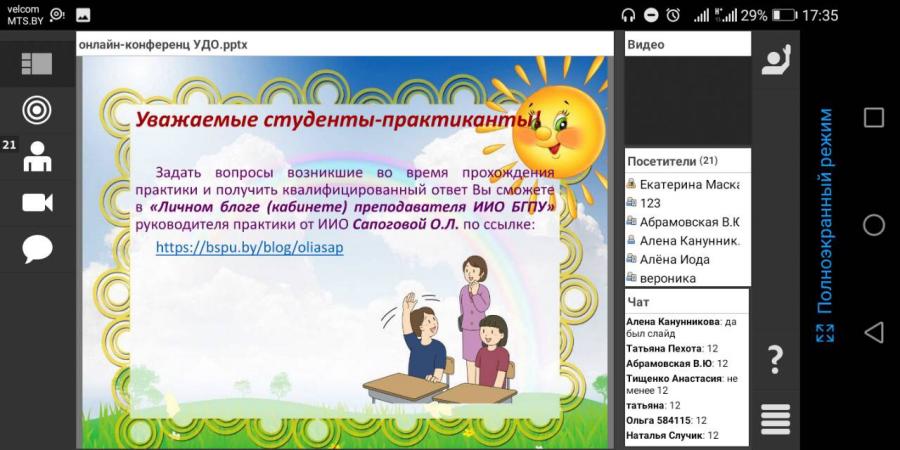Tap the raise hand icon

pos(776,60)
